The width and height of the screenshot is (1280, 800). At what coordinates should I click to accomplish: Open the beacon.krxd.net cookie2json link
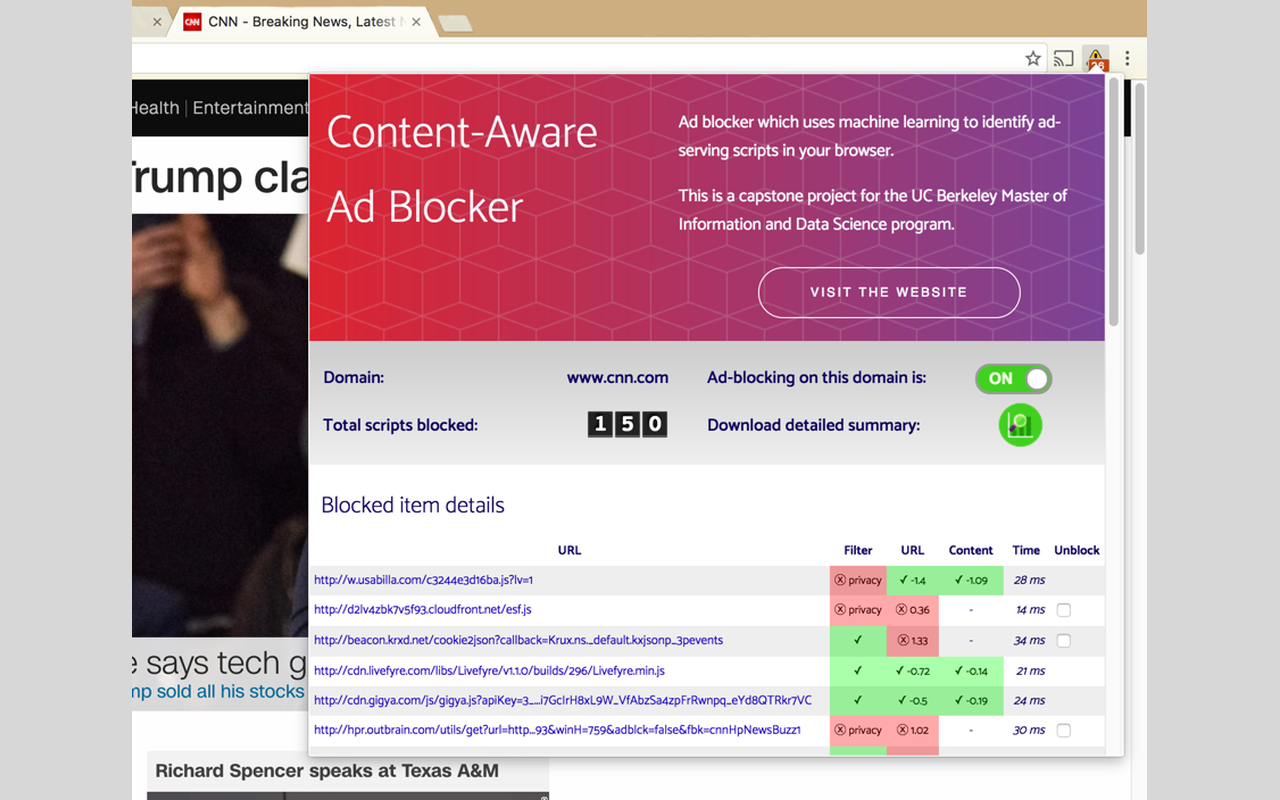[x=518, y=640]
